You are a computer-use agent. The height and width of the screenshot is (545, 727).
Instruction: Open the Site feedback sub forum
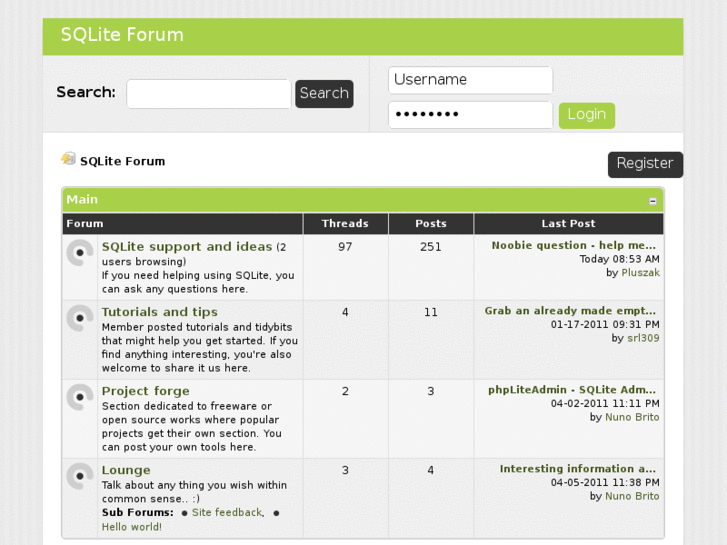click(x=227, y=513)
